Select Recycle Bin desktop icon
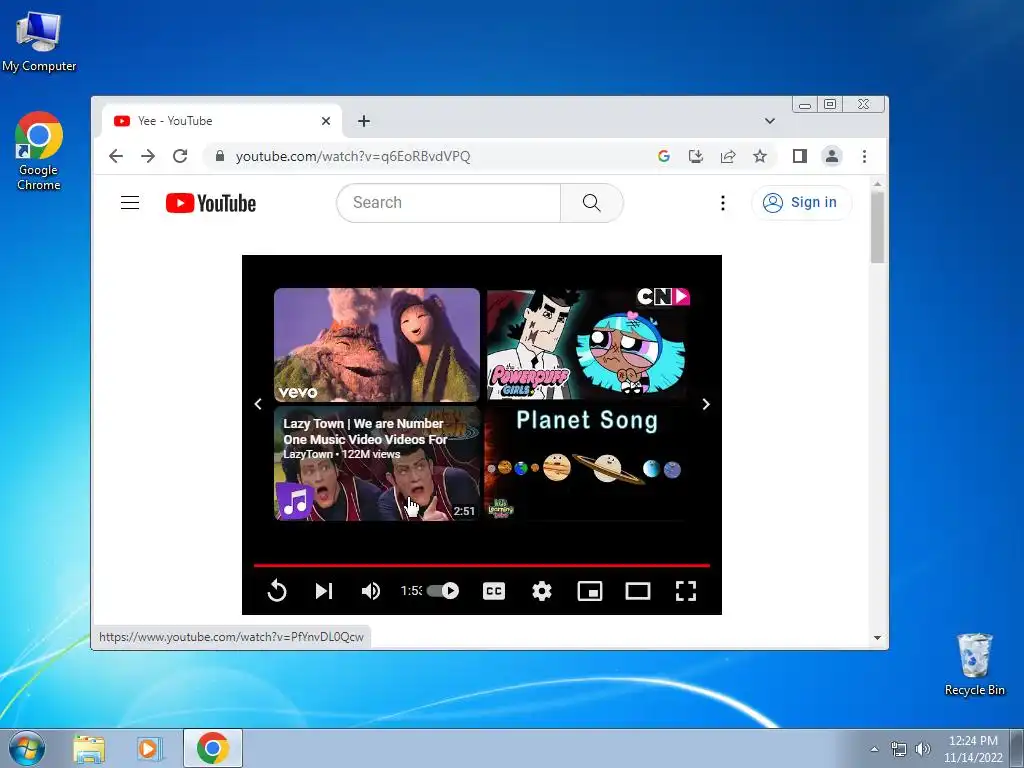The image size is (1024, 768). point(974,665)
